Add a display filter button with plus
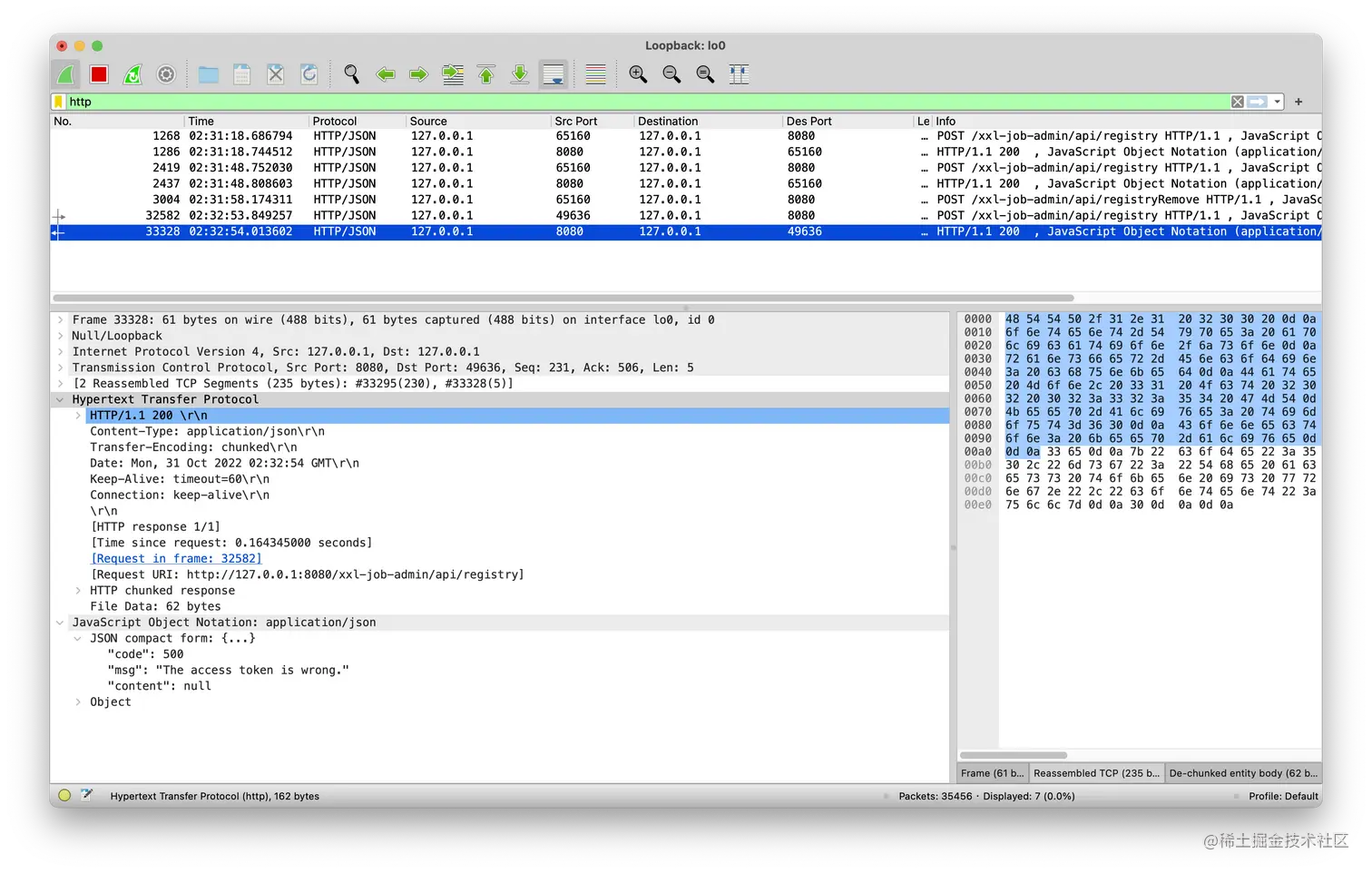The width and height of the screenshot is (1372, 873). [x=1298, y=102]
